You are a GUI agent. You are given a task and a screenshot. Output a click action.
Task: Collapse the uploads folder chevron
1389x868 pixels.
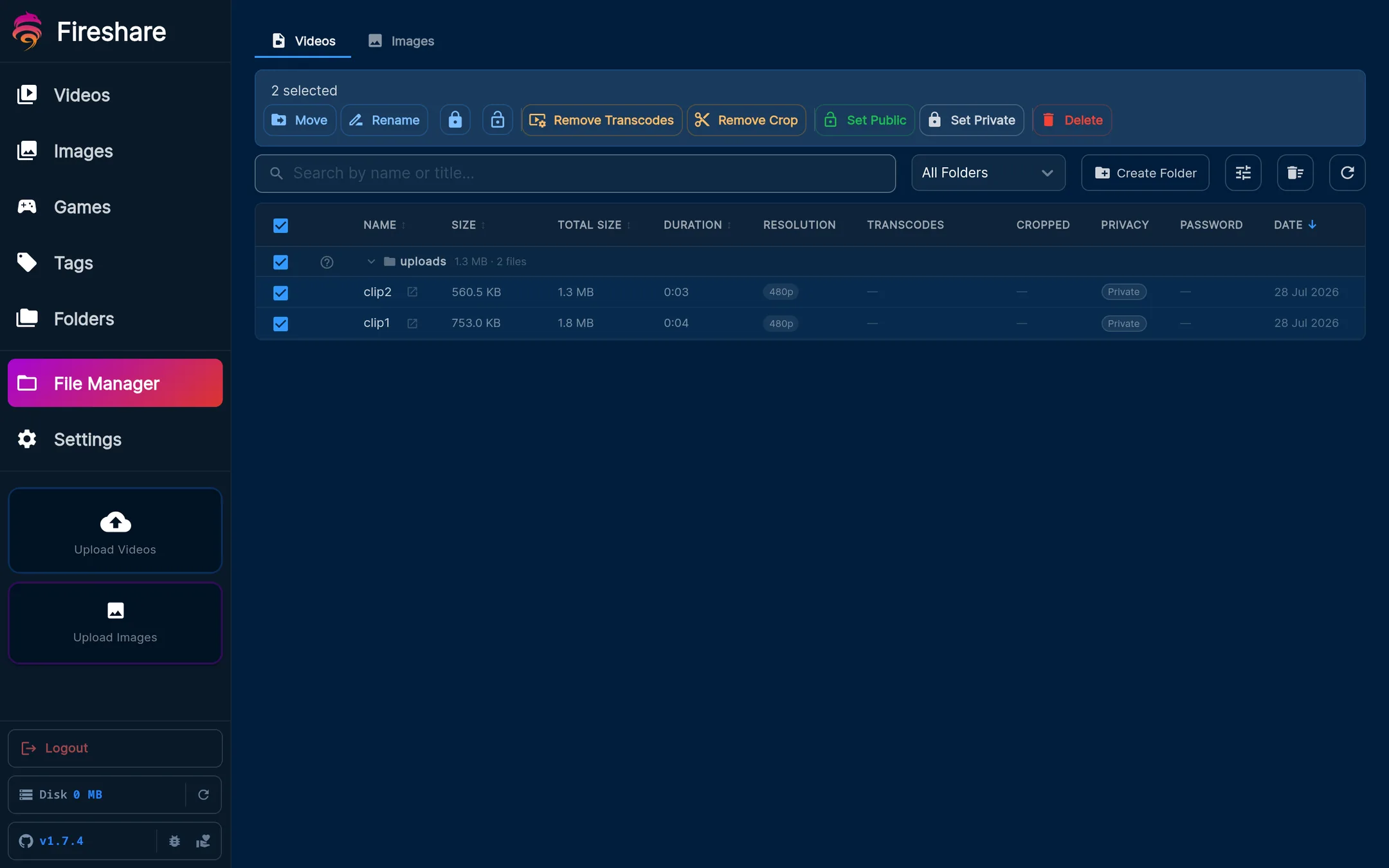click(371, 262)
